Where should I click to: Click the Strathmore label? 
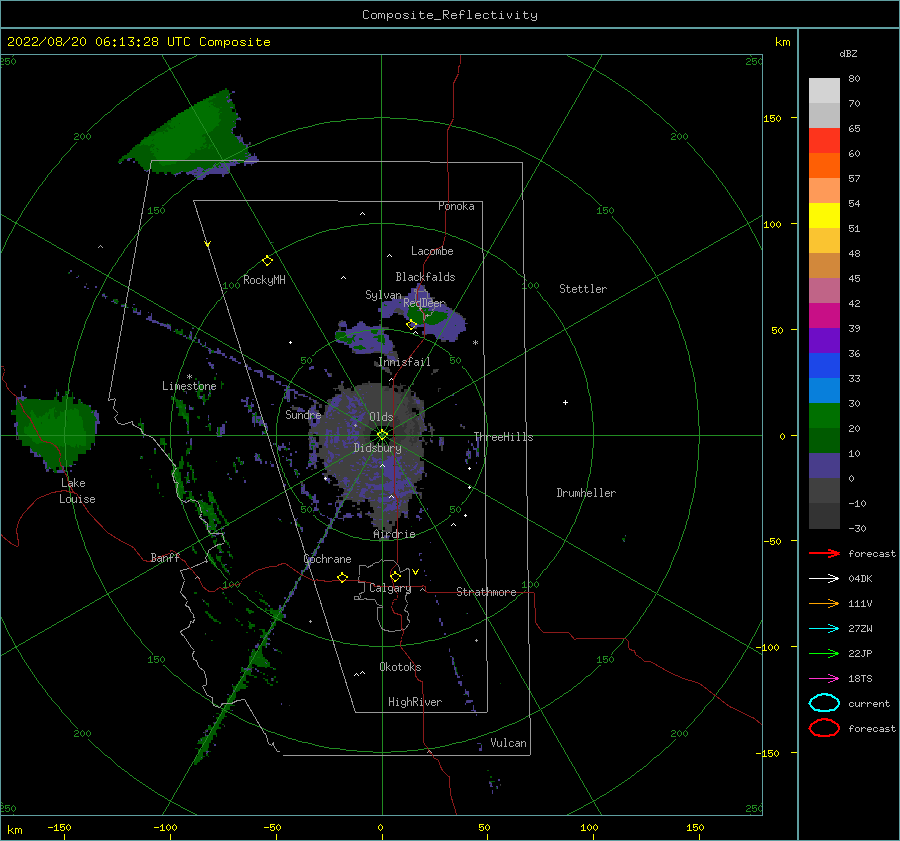pos(486,592)
